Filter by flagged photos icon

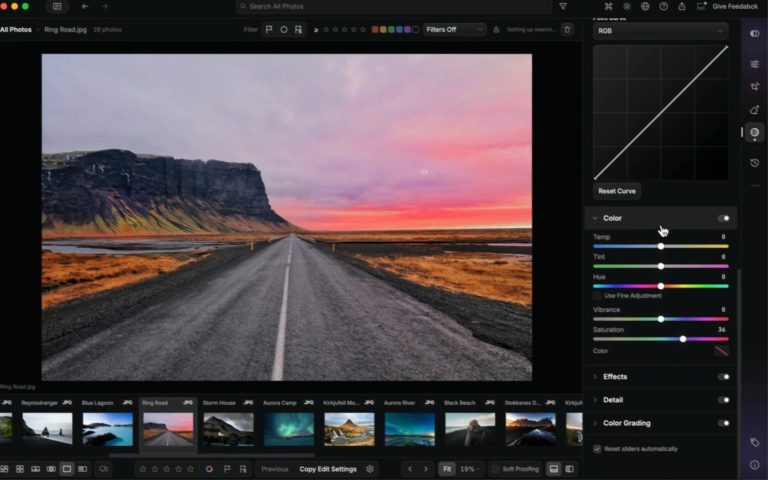[269, 29]
